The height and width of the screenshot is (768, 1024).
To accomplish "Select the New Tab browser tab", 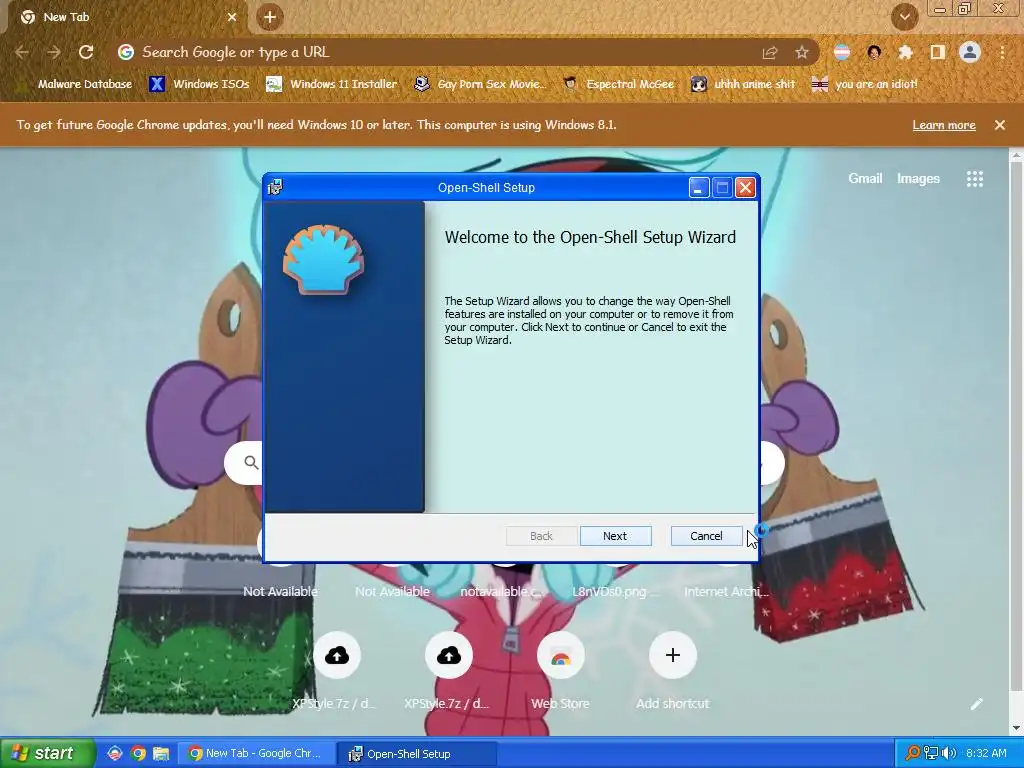I will click(x=127, y=17).
